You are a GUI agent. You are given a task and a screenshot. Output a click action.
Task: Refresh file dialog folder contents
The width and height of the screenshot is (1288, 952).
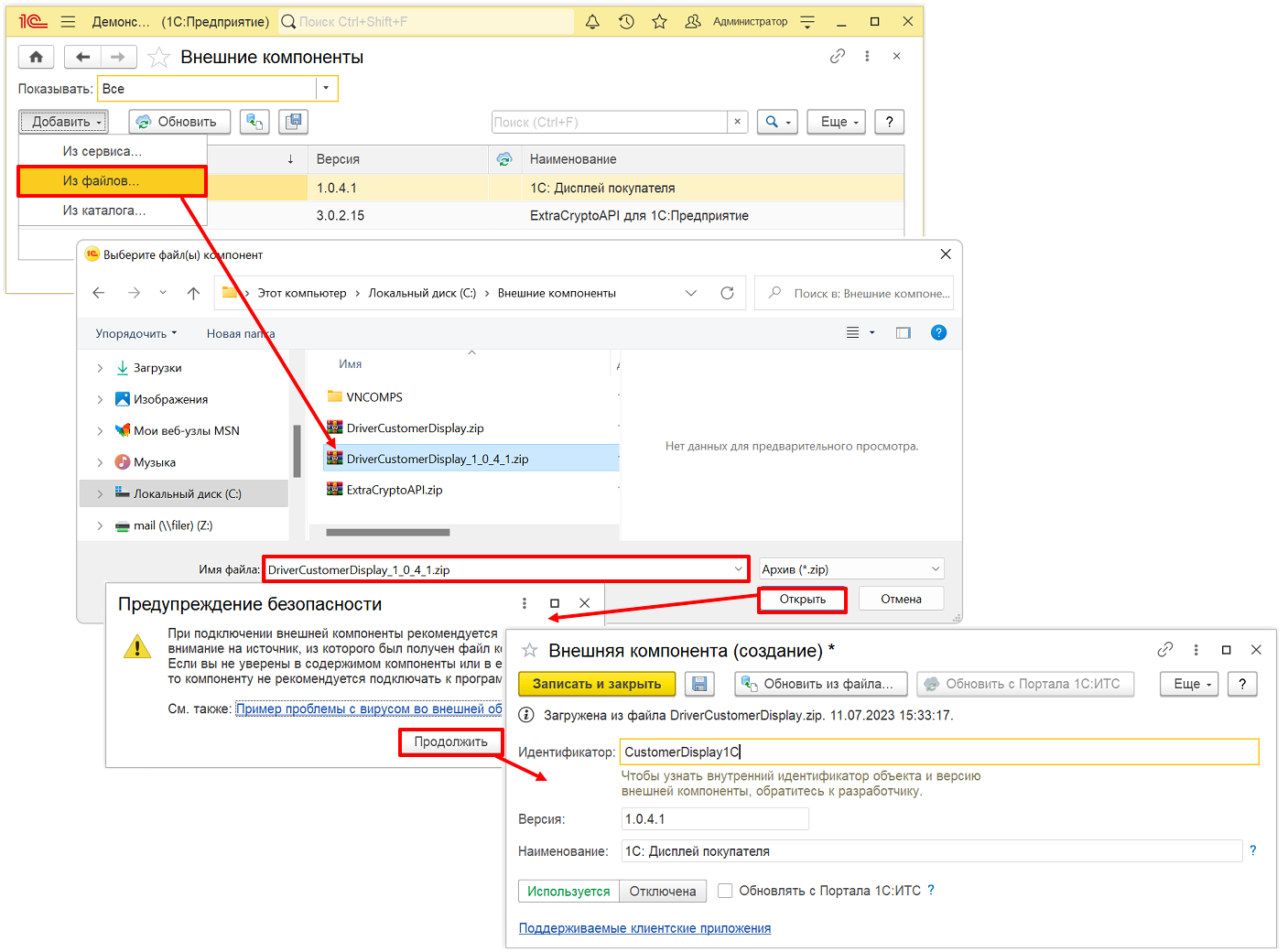click(727, 293)
